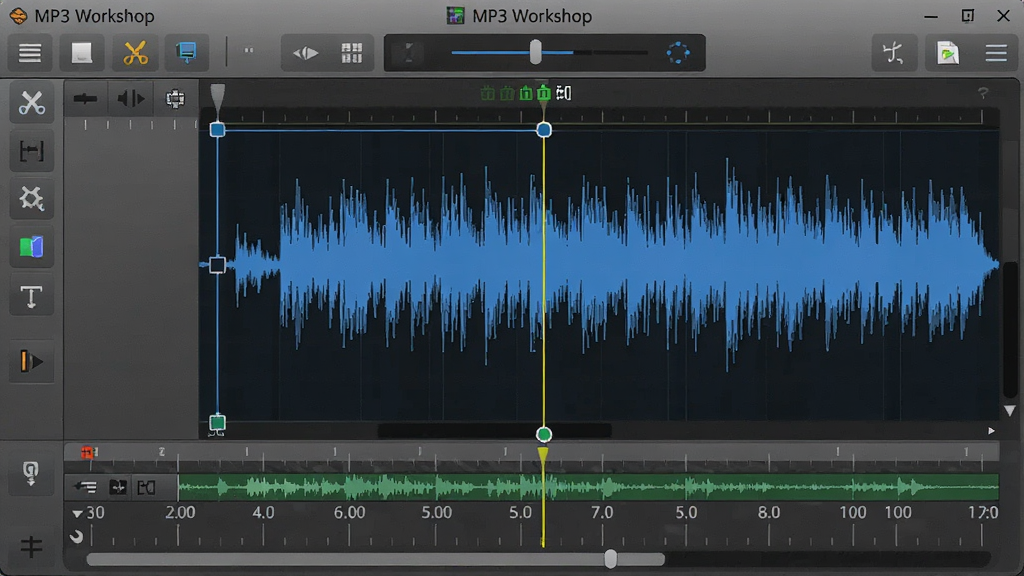Screen dimensions: 1024x576
Task: Click the split branch icon at top right
Action: point(893,53)
